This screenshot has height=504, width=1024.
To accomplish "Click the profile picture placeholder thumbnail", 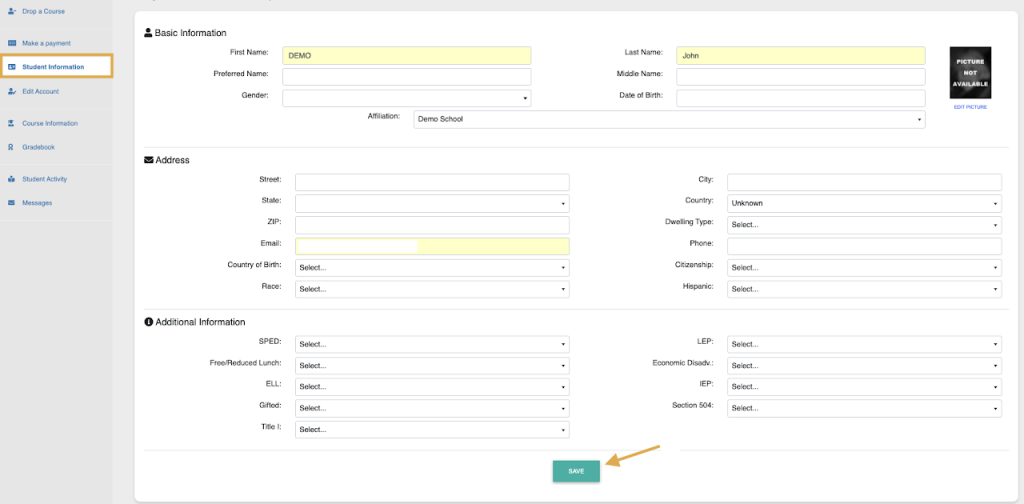I will coord(970,72).
